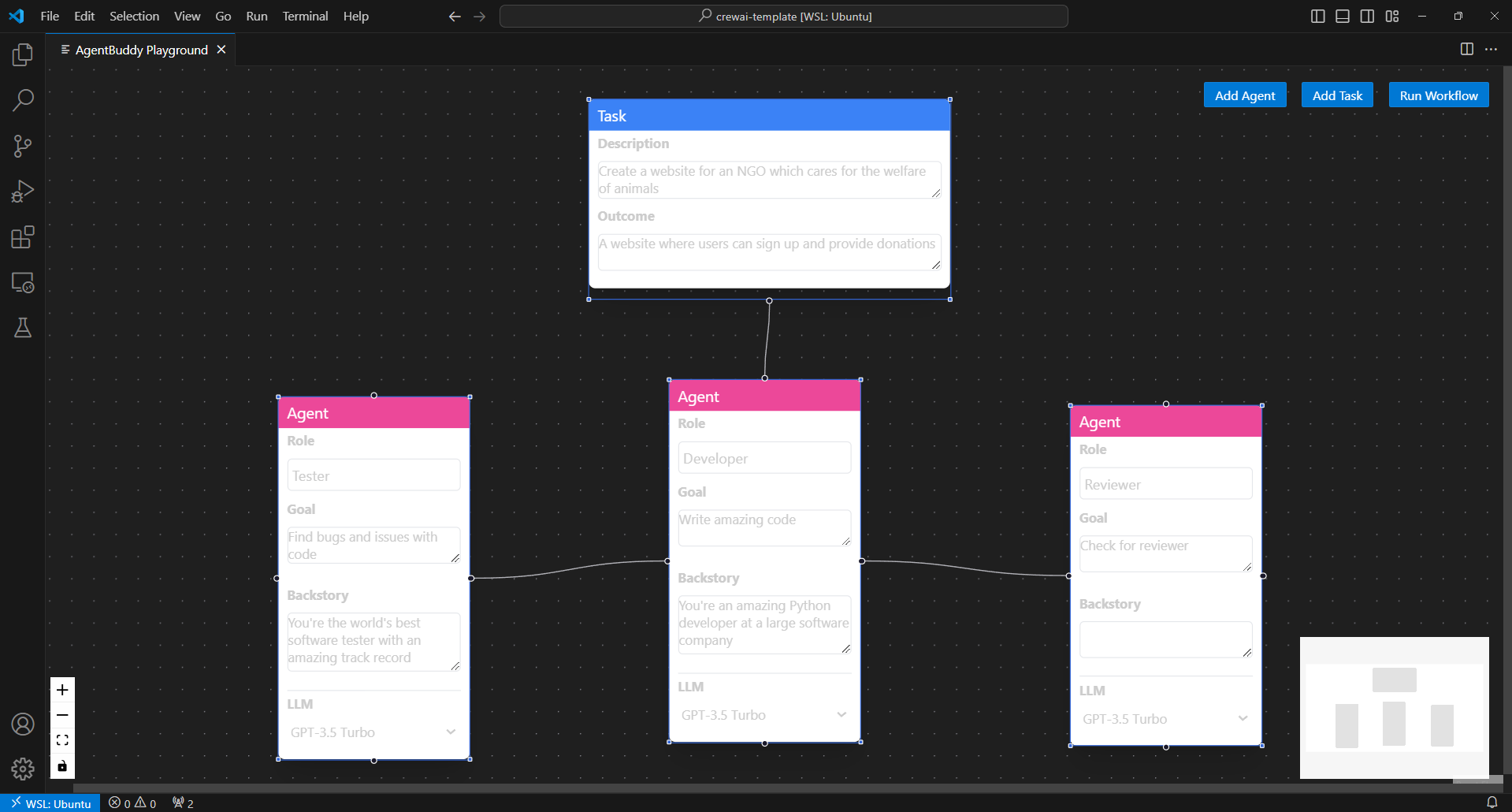This screenshot has width=1512, height=812.
Task: Click the Task node header
Action: coord(769,116)
